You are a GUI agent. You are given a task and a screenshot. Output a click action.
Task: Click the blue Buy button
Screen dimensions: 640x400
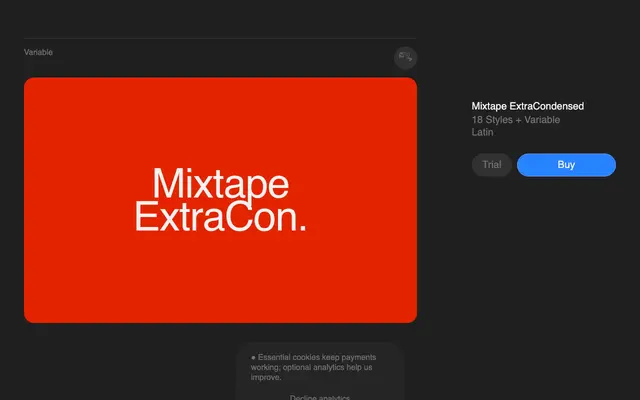(x=566, y=165)
